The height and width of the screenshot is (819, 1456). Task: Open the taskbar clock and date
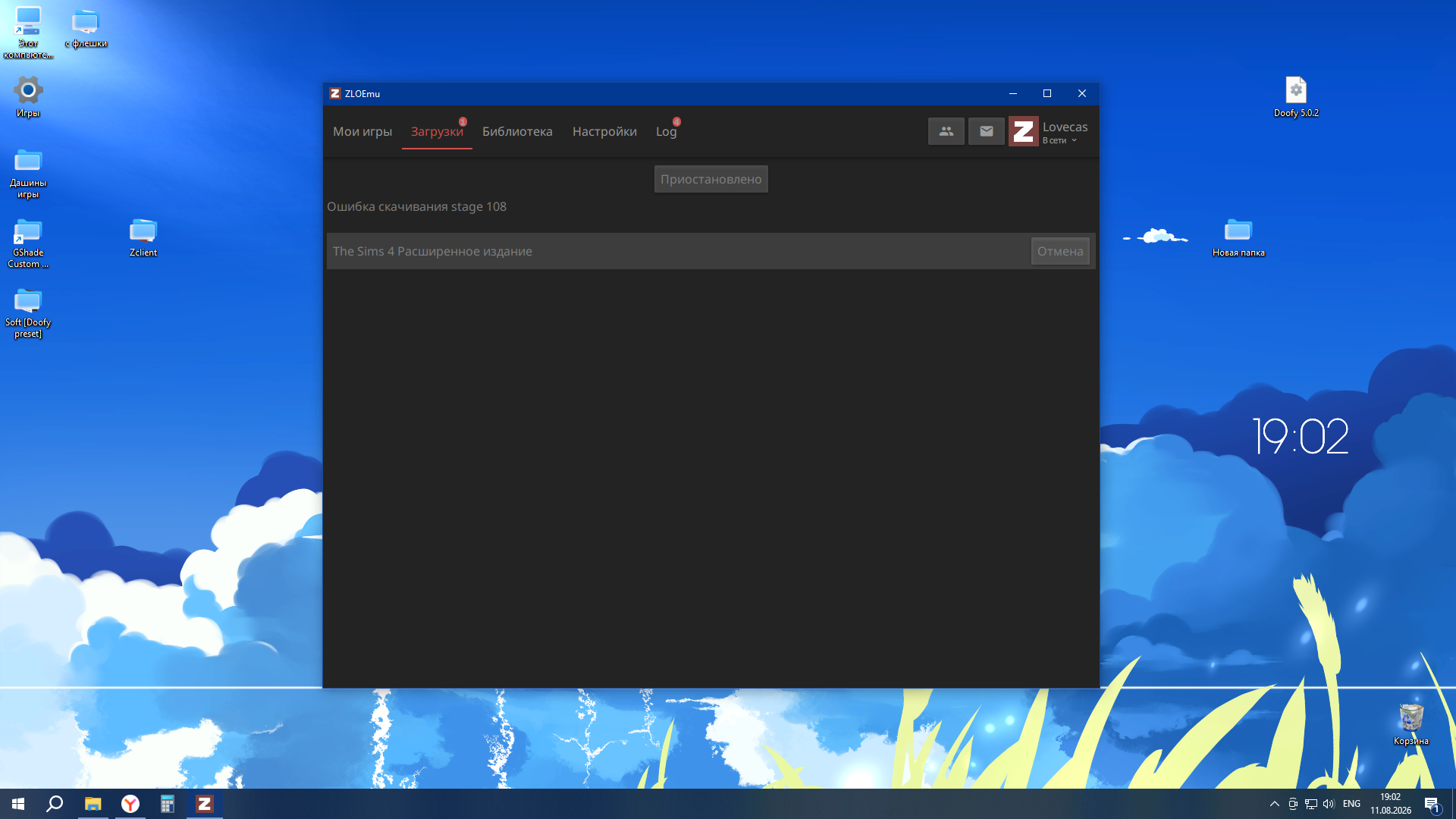tap(1391, 804)
